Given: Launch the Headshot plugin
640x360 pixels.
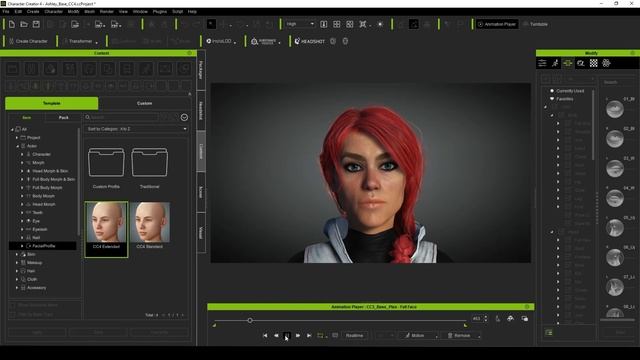Looking at the screenshot, I should tap(310, 41).
